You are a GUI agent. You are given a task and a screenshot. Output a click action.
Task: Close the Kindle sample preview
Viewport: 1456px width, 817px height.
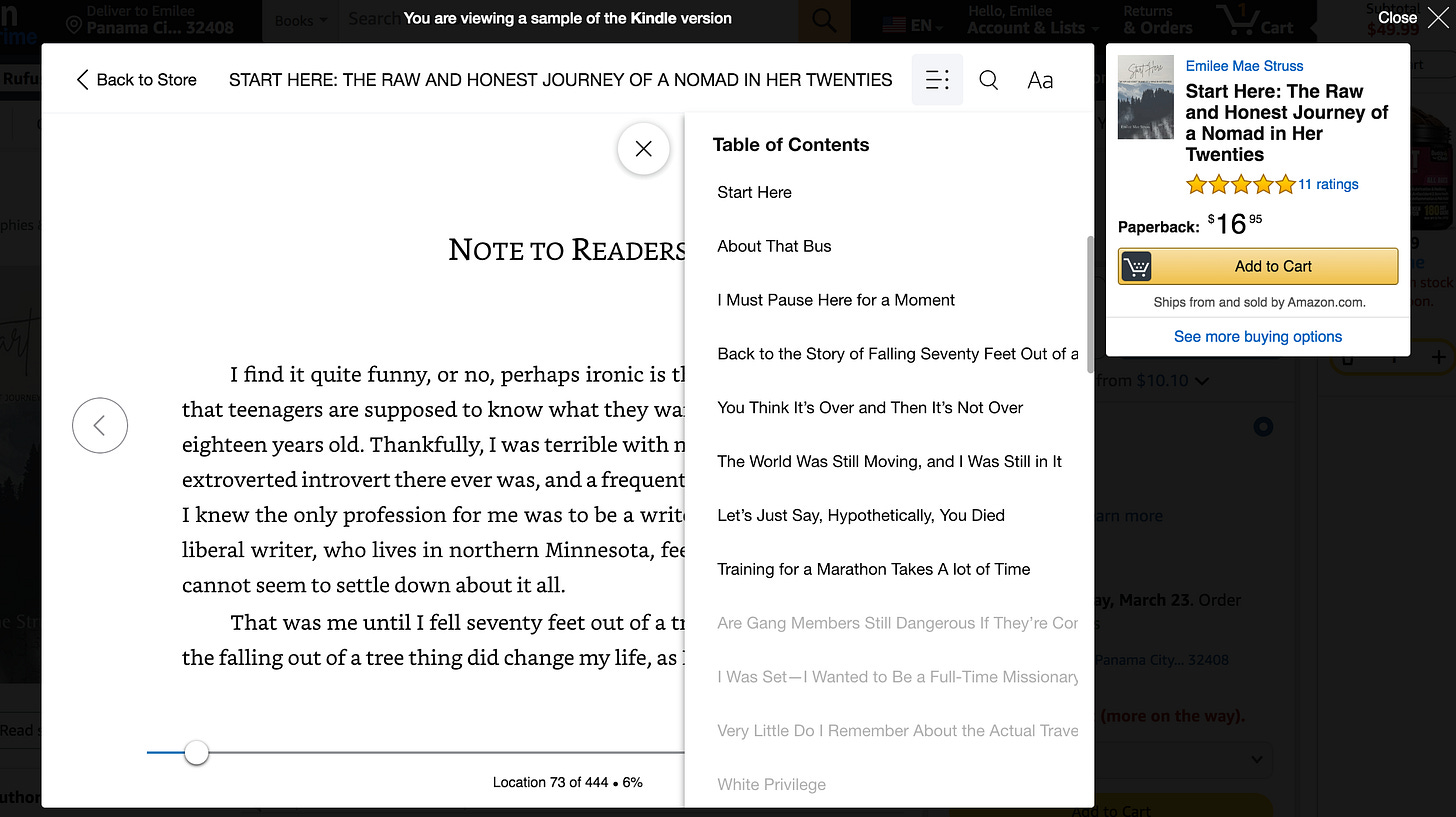coord(1412,18)
